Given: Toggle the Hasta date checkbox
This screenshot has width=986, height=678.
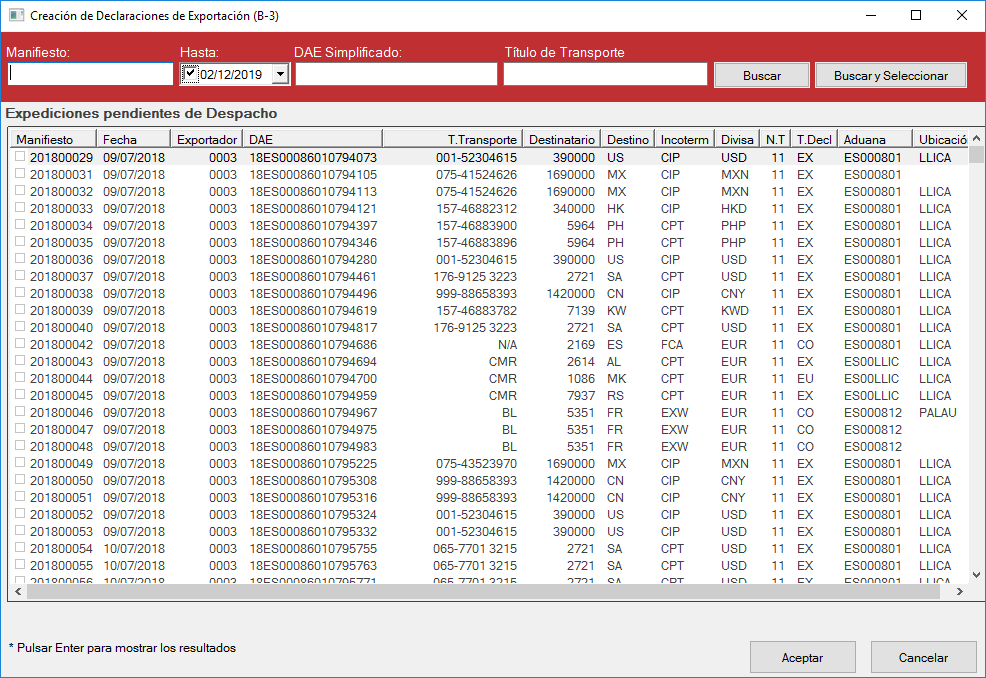Looking at the screenshot, I should point(191,73).
